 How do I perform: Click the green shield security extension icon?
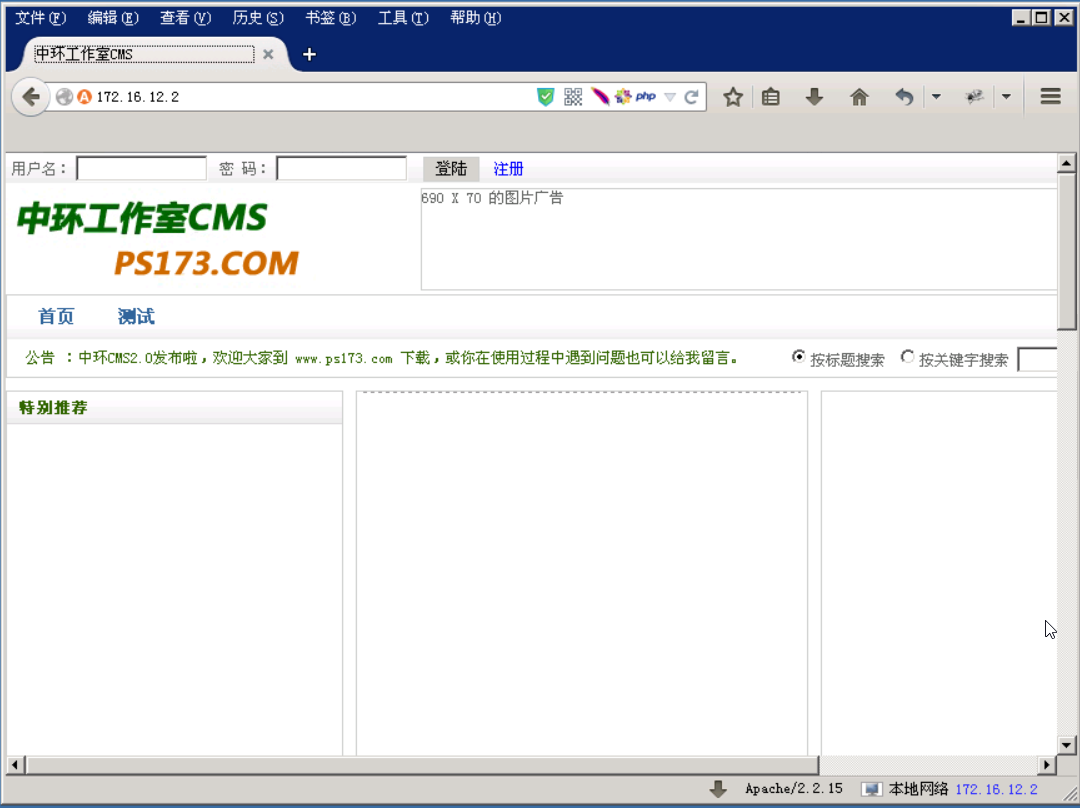[x=546, y=96]
